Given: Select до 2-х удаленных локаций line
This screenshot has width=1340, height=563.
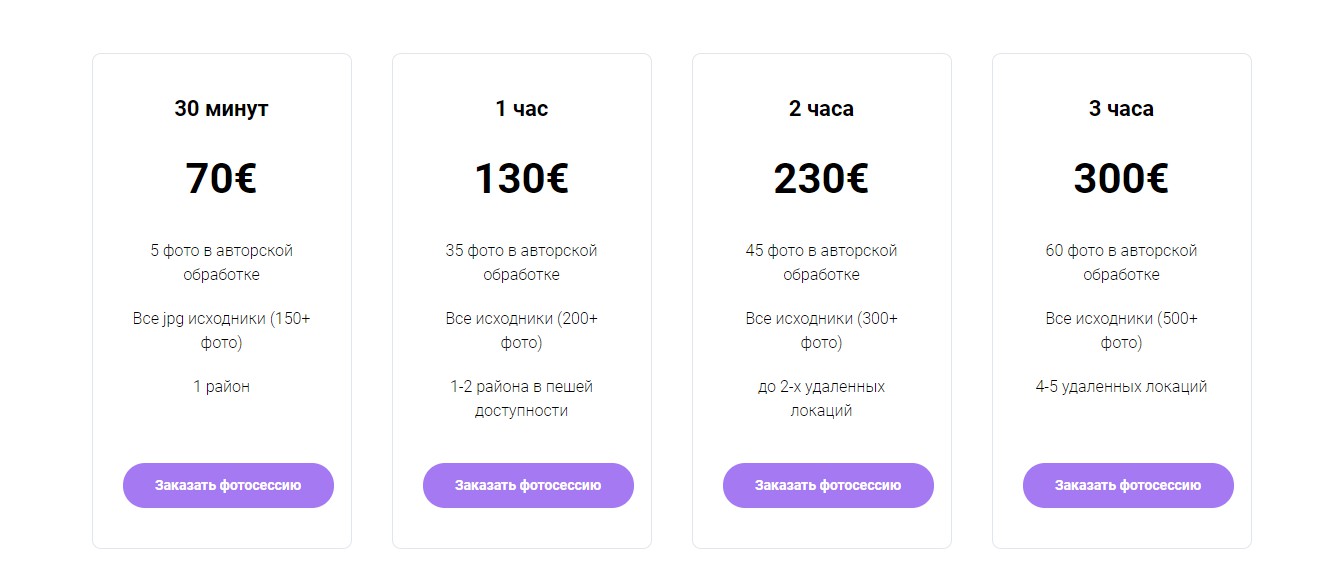Looking at the screenshot, I should pos(822,398).
